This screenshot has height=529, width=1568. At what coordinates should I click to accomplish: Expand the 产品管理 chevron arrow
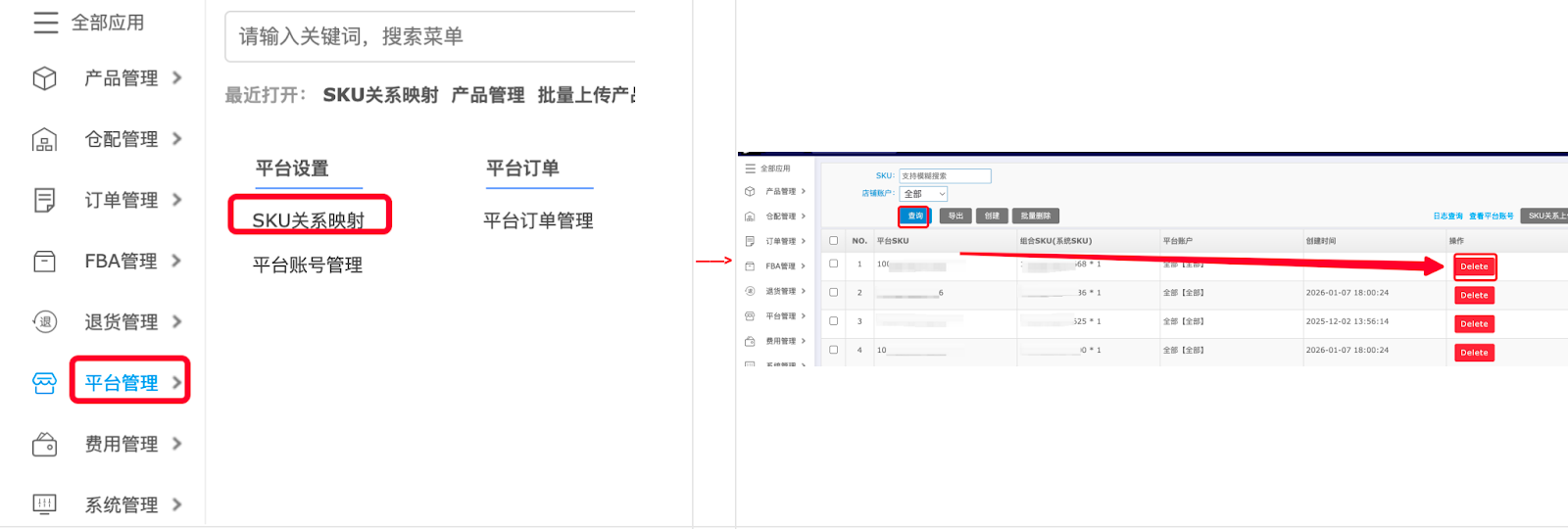[x=177, y=77]
